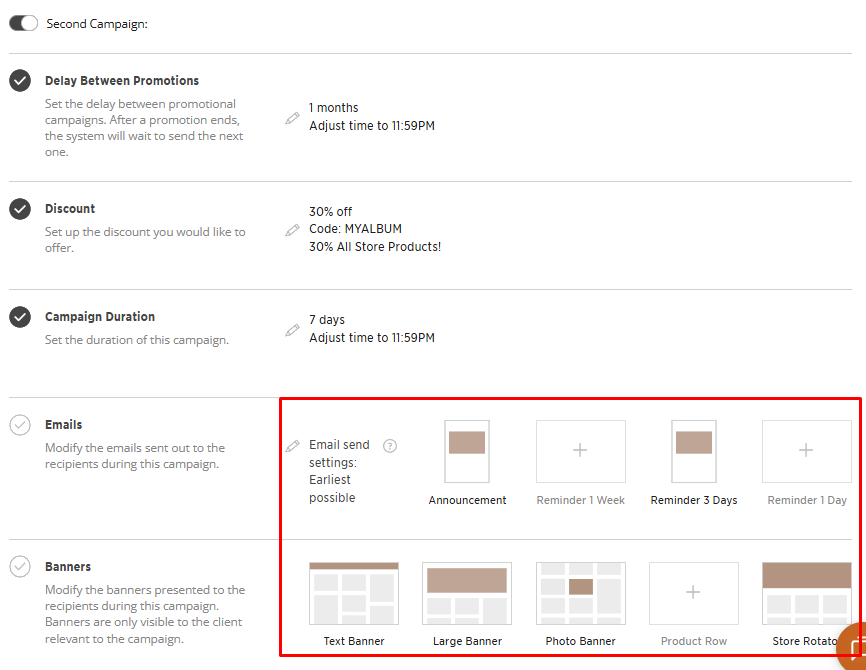Screen dimensions: 866x670
Task: Click the pencil icon beside Discount details
Action: [292, 230]
